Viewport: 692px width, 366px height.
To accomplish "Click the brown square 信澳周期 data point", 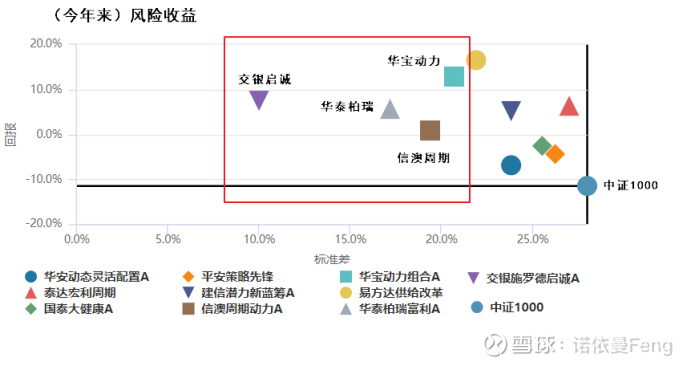I will [x=430, y=131].
